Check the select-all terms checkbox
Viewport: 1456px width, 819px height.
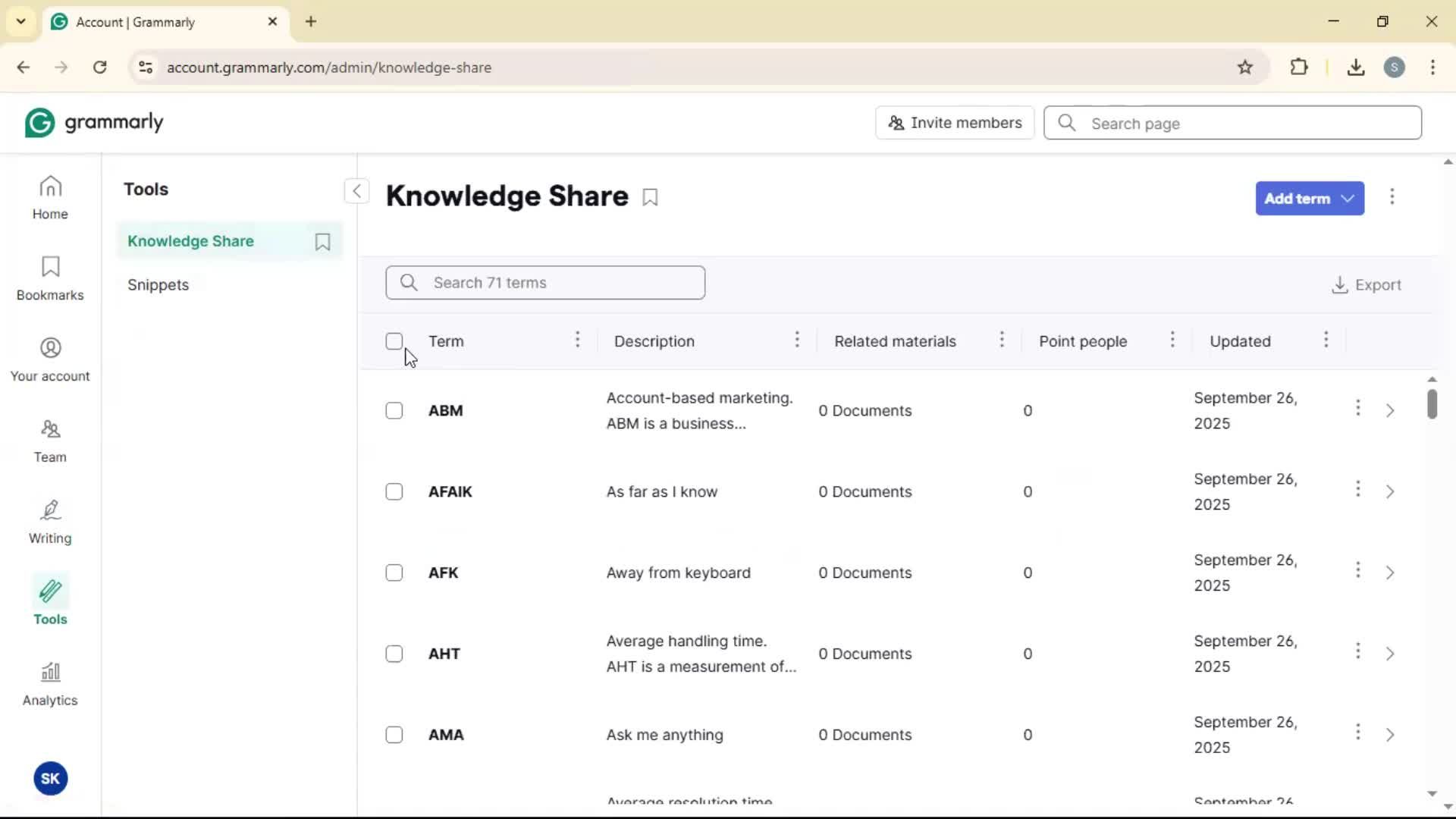tap(394, 341)
